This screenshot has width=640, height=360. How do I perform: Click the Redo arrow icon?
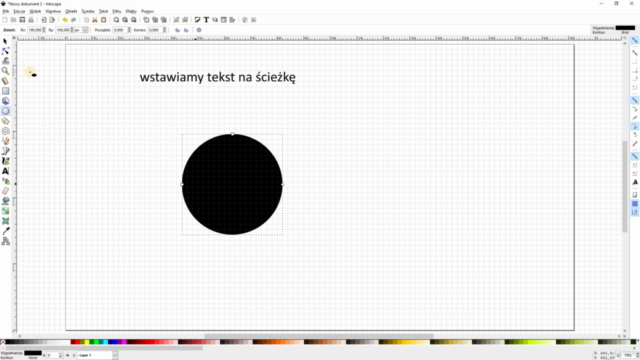click(x=73, y=20)
